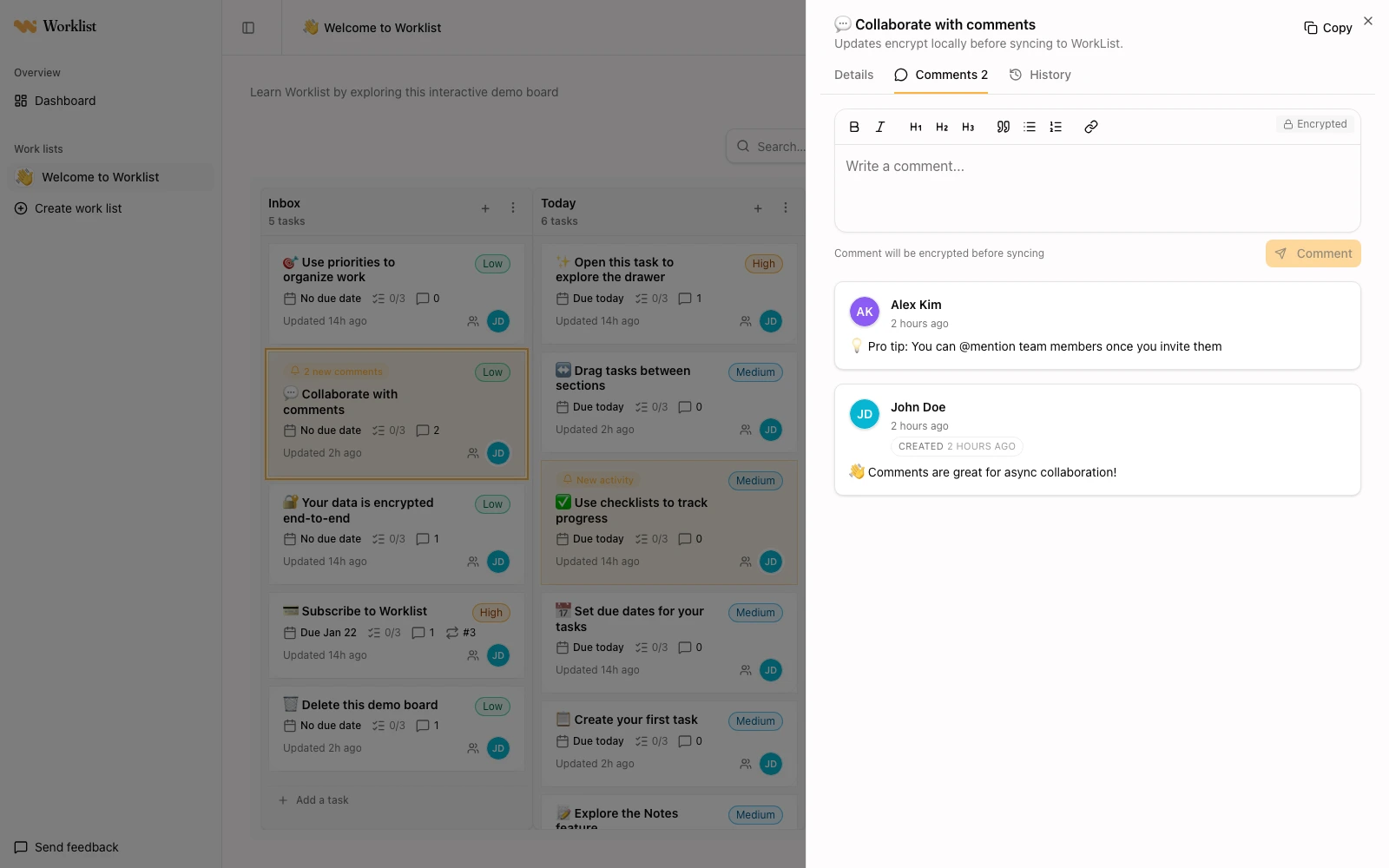Switch to the Details tab
1389x868 pixels.
tap(854, 75)
